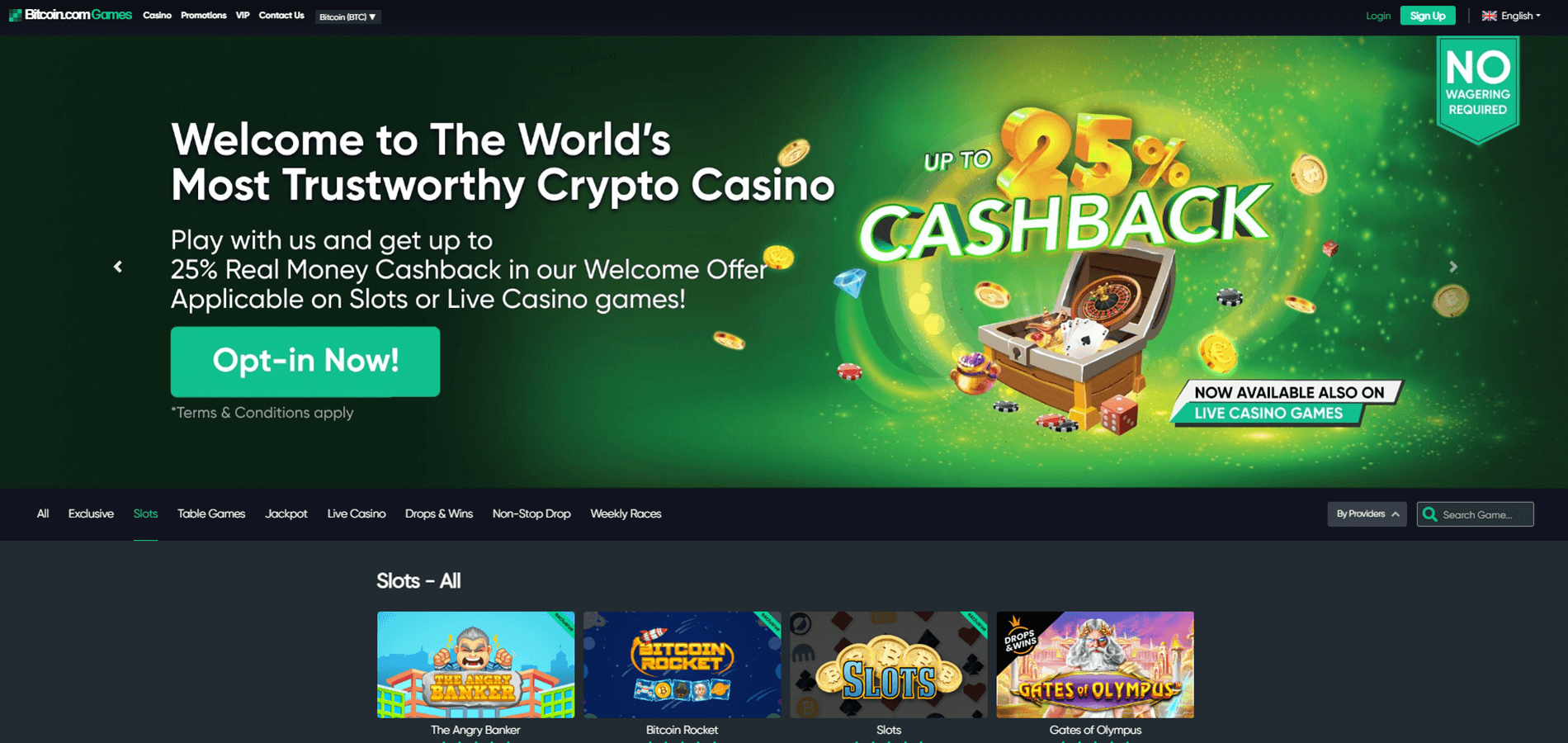Advance to next banner slide arrow

pyautogui.click(x=1453, y=267)
